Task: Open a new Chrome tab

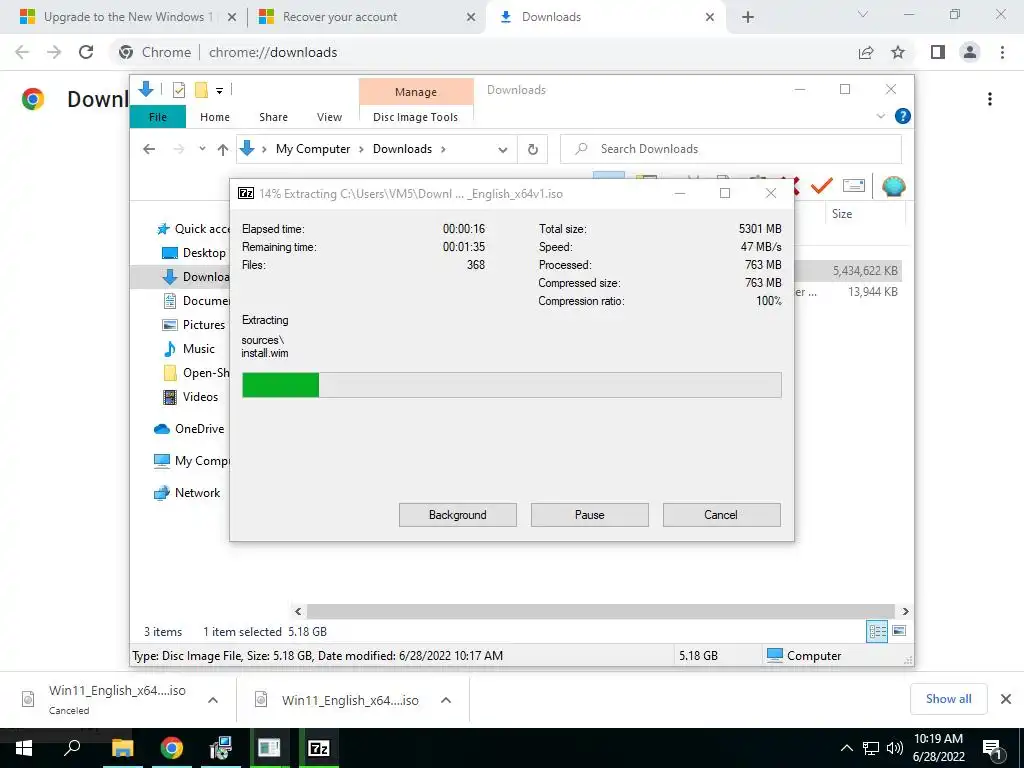Action: pyautogui.click(x=748, y=17)
